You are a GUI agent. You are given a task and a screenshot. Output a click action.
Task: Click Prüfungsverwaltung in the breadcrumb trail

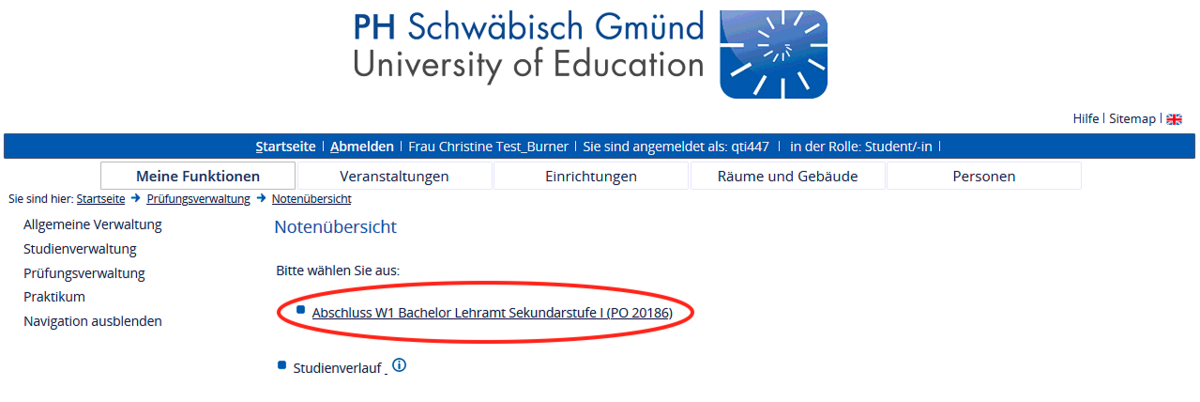(x=198, y=199)
